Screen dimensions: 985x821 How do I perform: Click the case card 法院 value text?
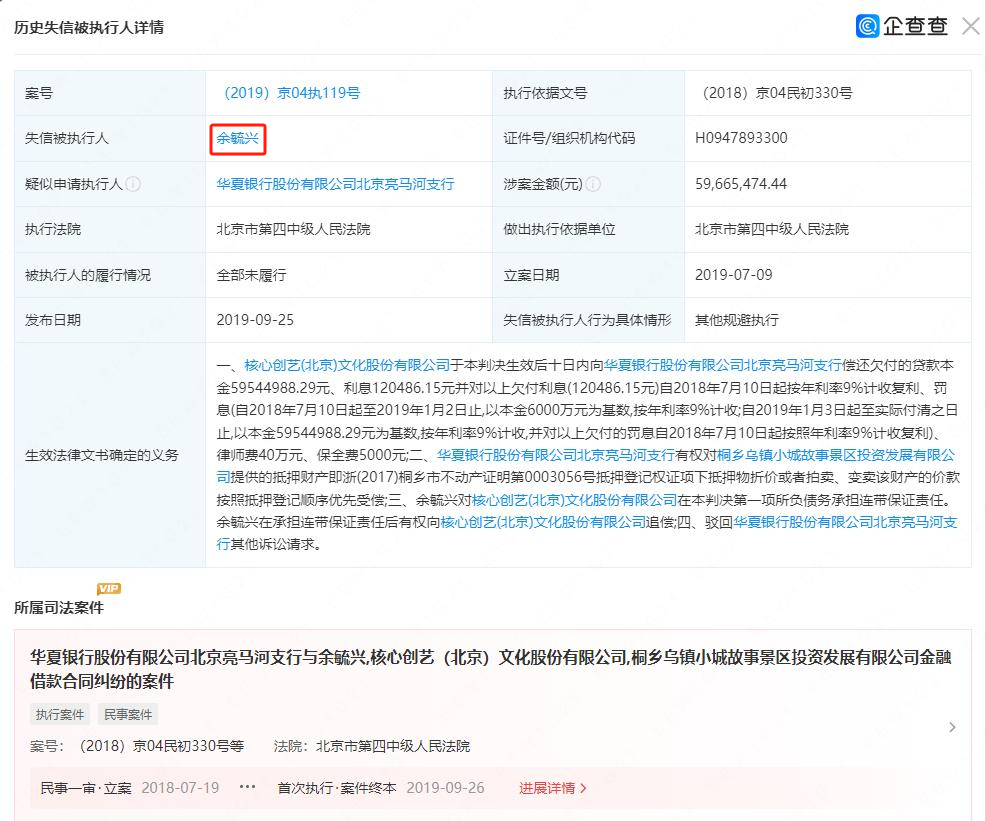tap(393, 746)
